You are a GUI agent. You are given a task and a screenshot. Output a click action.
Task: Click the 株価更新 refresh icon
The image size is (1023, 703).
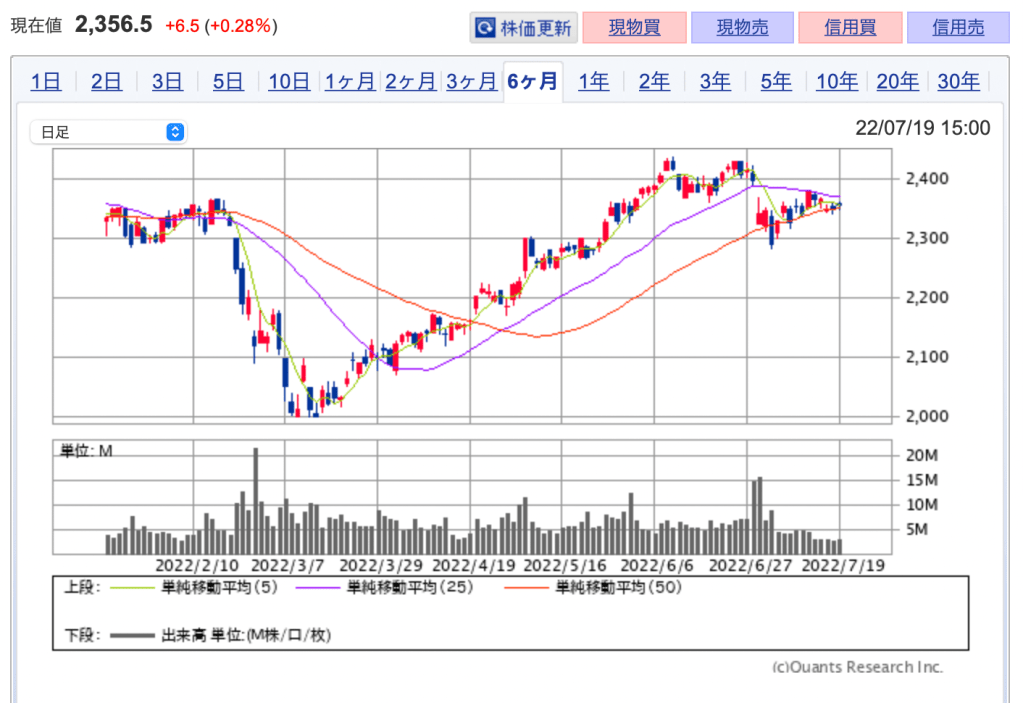tap(485, 28)
